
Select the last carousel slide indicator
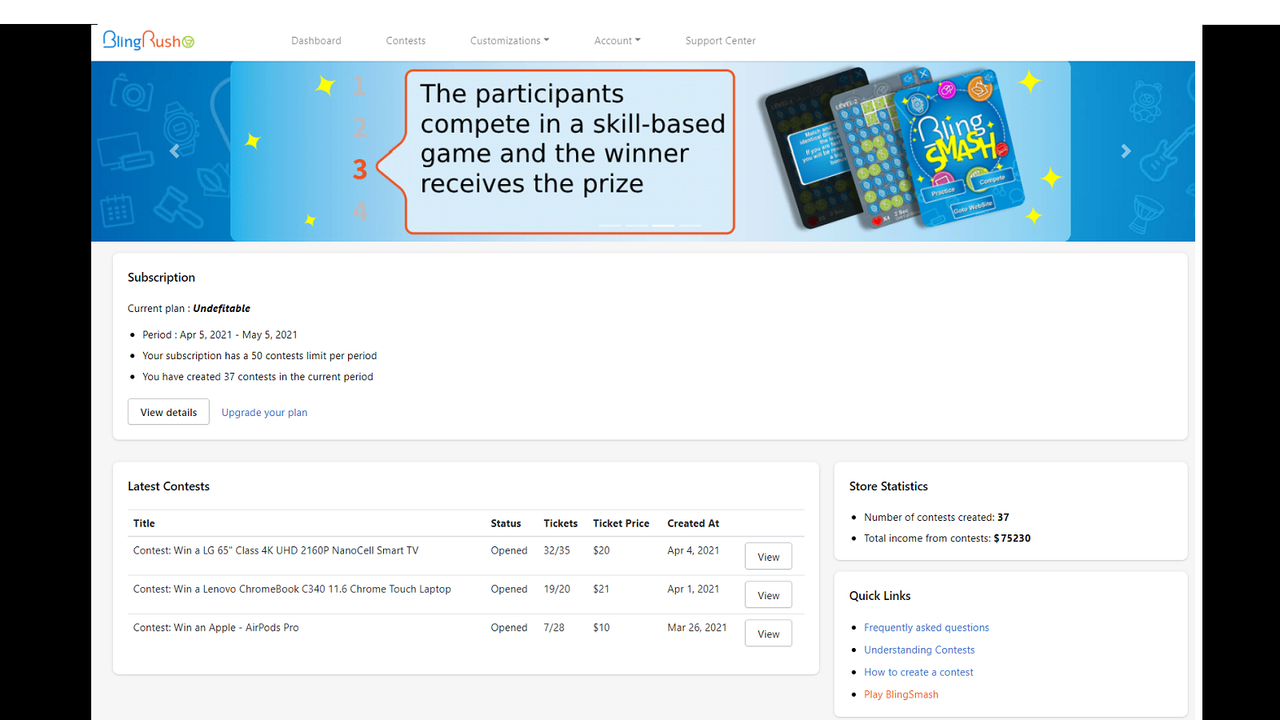tap(690, 226)
